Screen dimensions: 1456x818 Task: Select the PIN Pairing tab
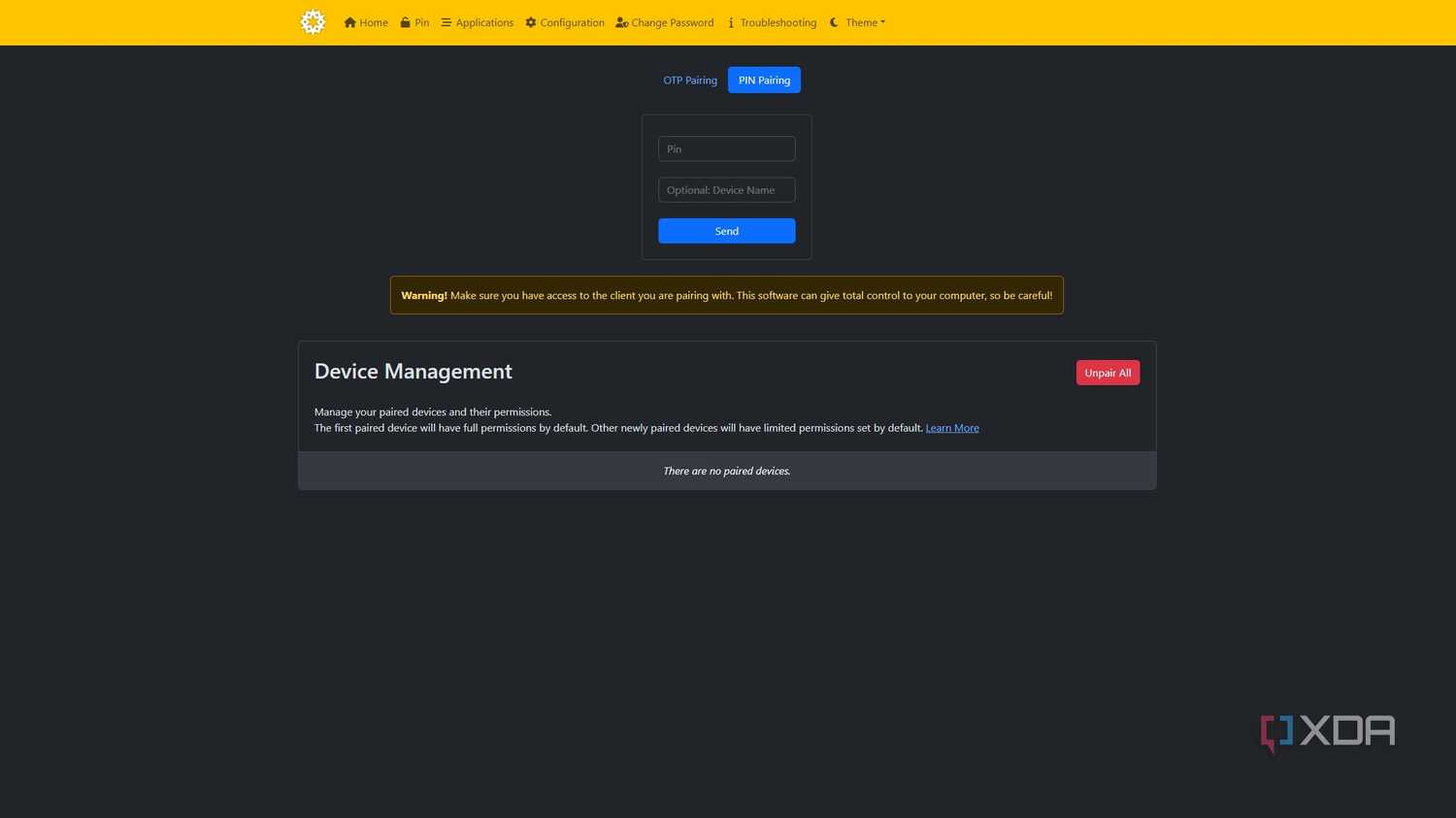[x=764, y=81]
